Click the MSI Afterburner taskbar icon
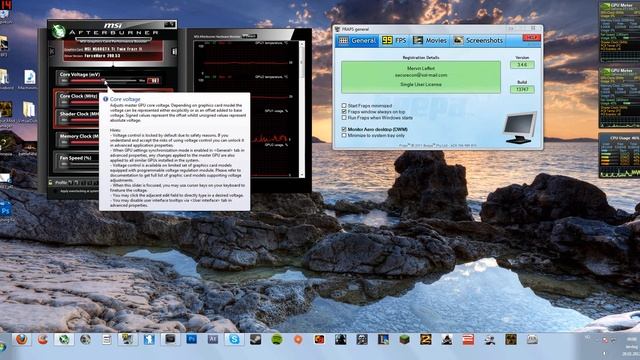This screenshot has height=360, width=640. click(64, 339)
